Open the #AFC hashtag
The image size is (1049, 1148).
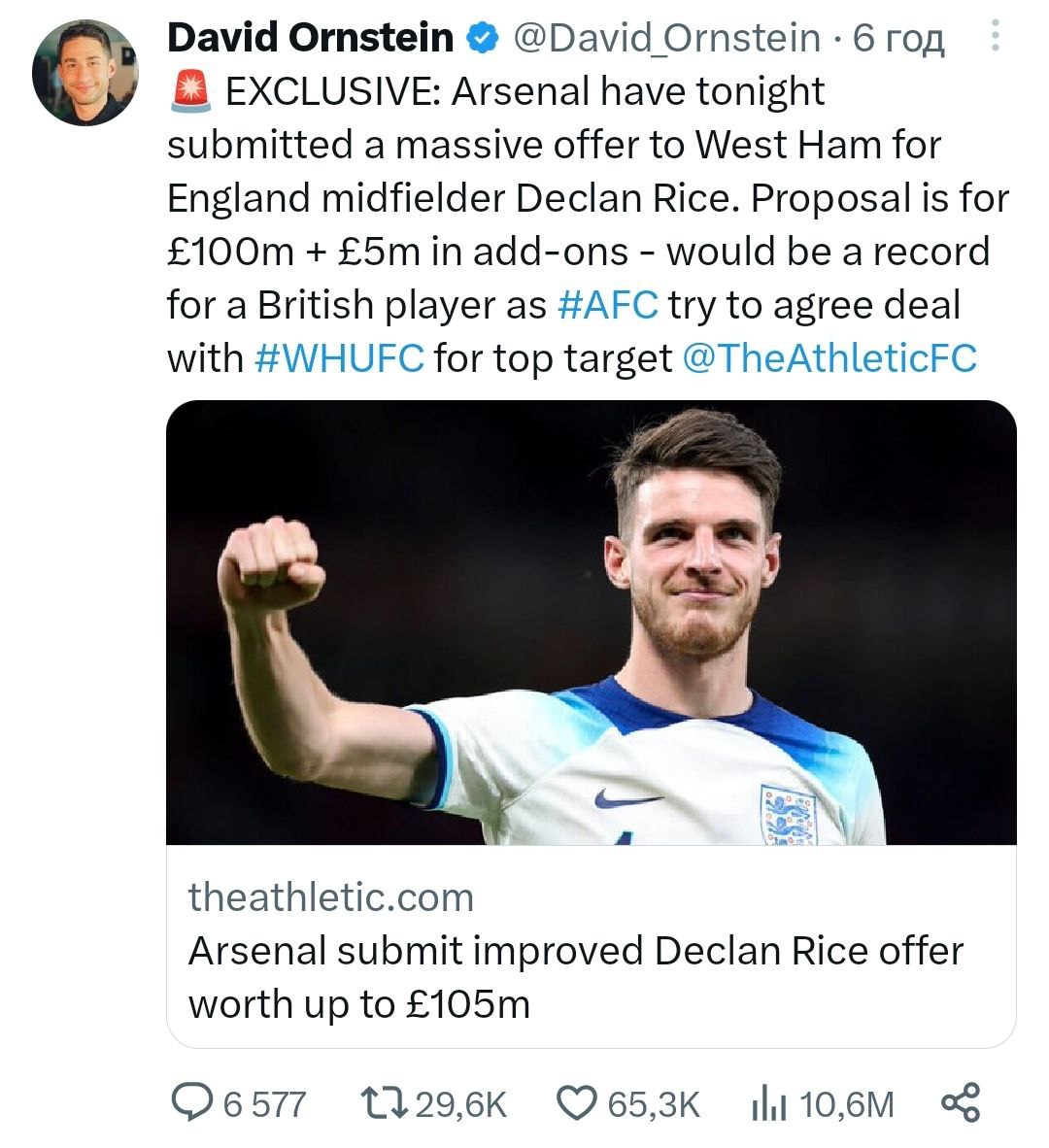pos(608,305)
